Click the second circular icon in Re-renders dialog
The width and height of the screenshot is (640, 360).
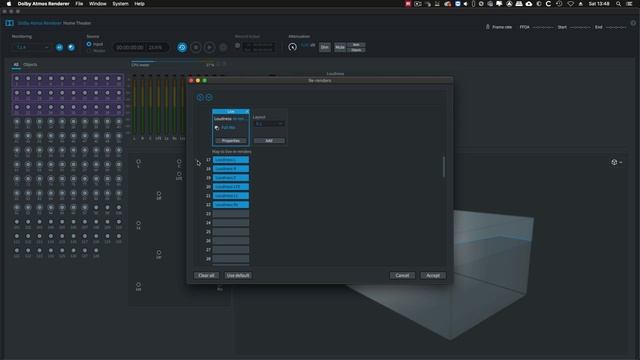pos(209,97)
